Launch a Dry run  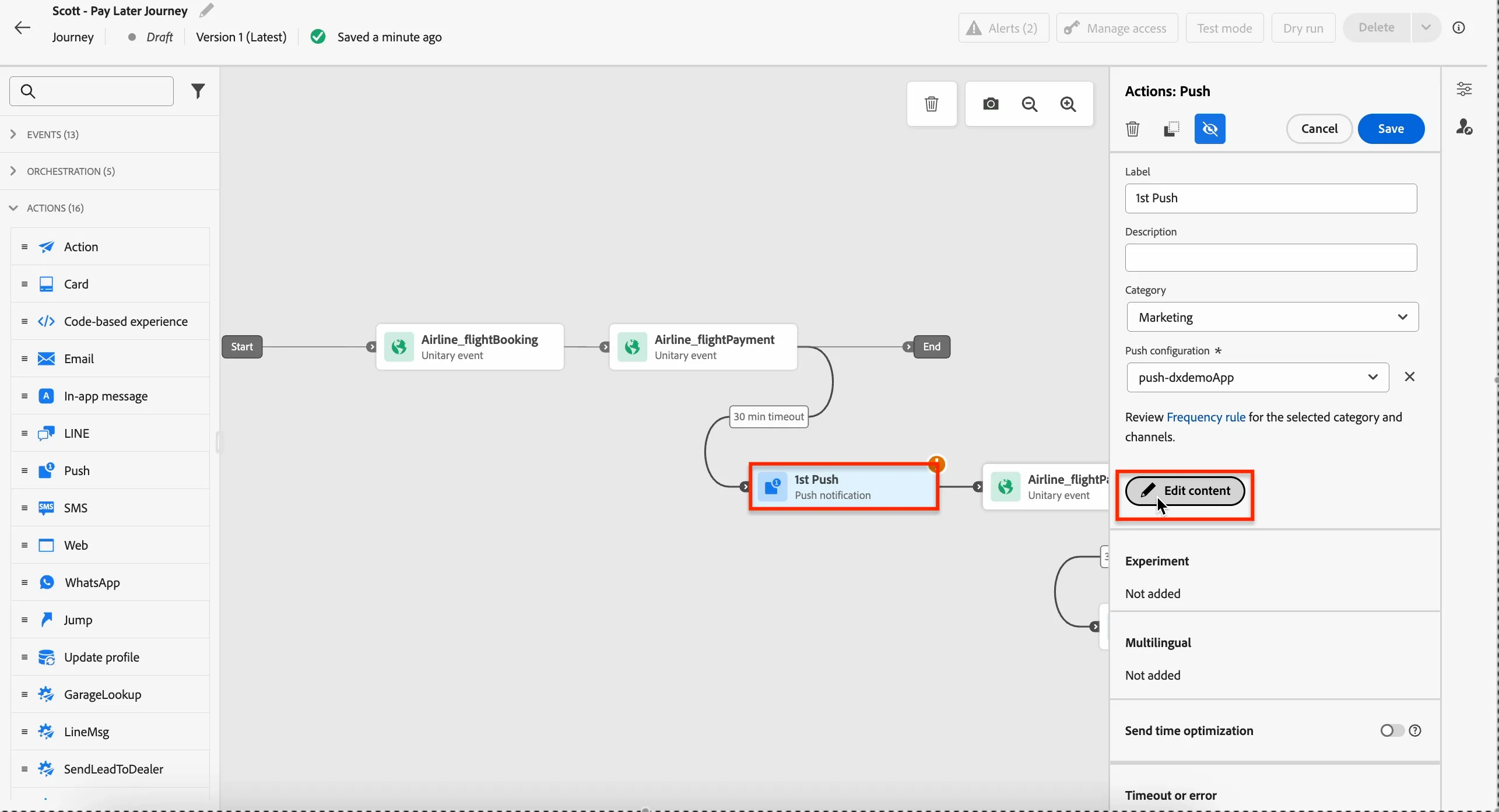pos(1303,28)
